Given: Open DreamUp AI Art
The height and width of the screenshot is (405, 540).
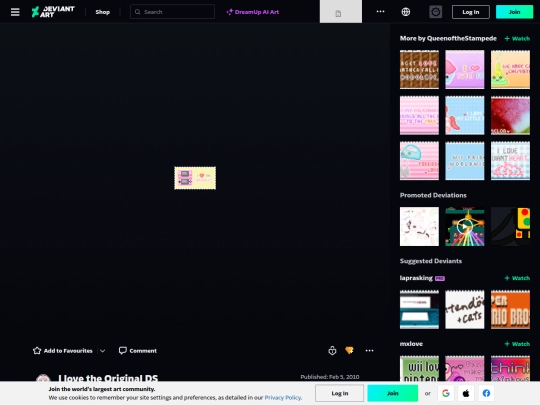Looking at the screenshot, I should (253, 12).
